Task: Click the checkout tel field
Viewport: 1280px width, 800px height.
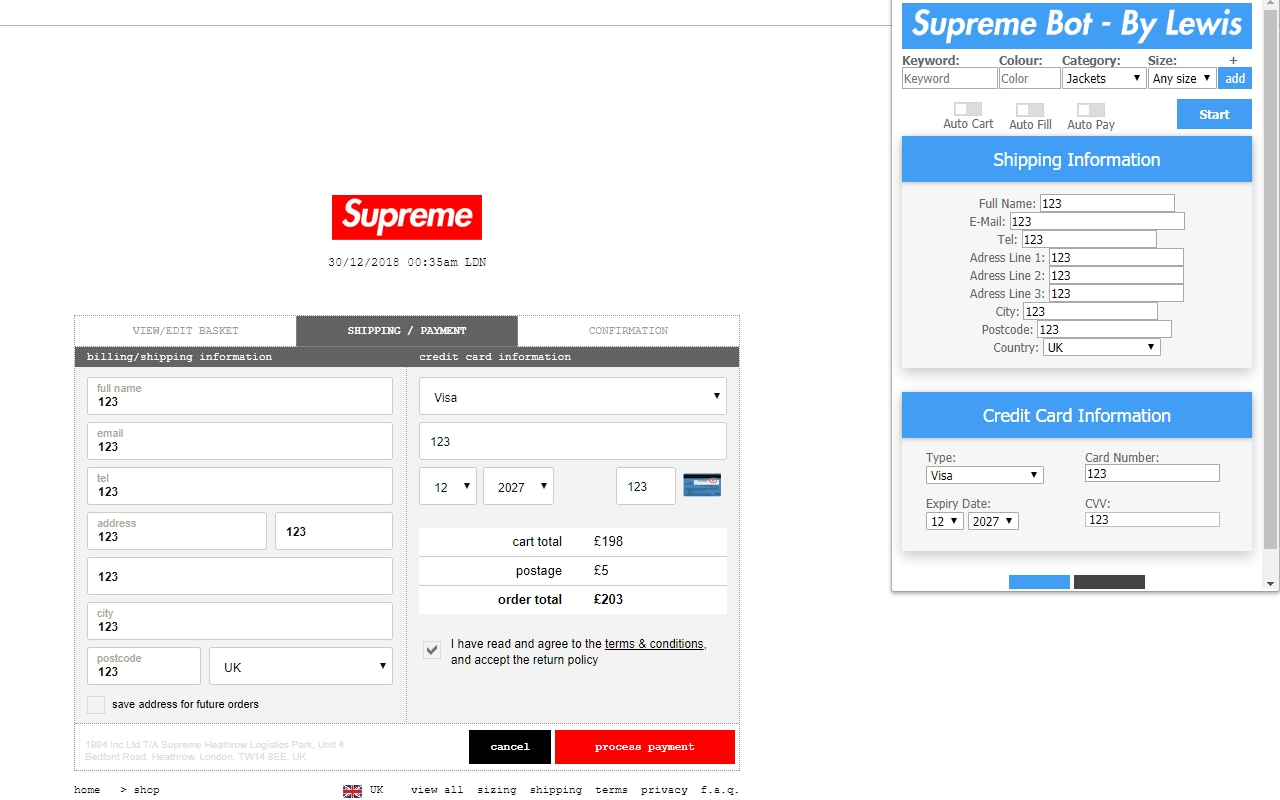Action: (240, 486)
